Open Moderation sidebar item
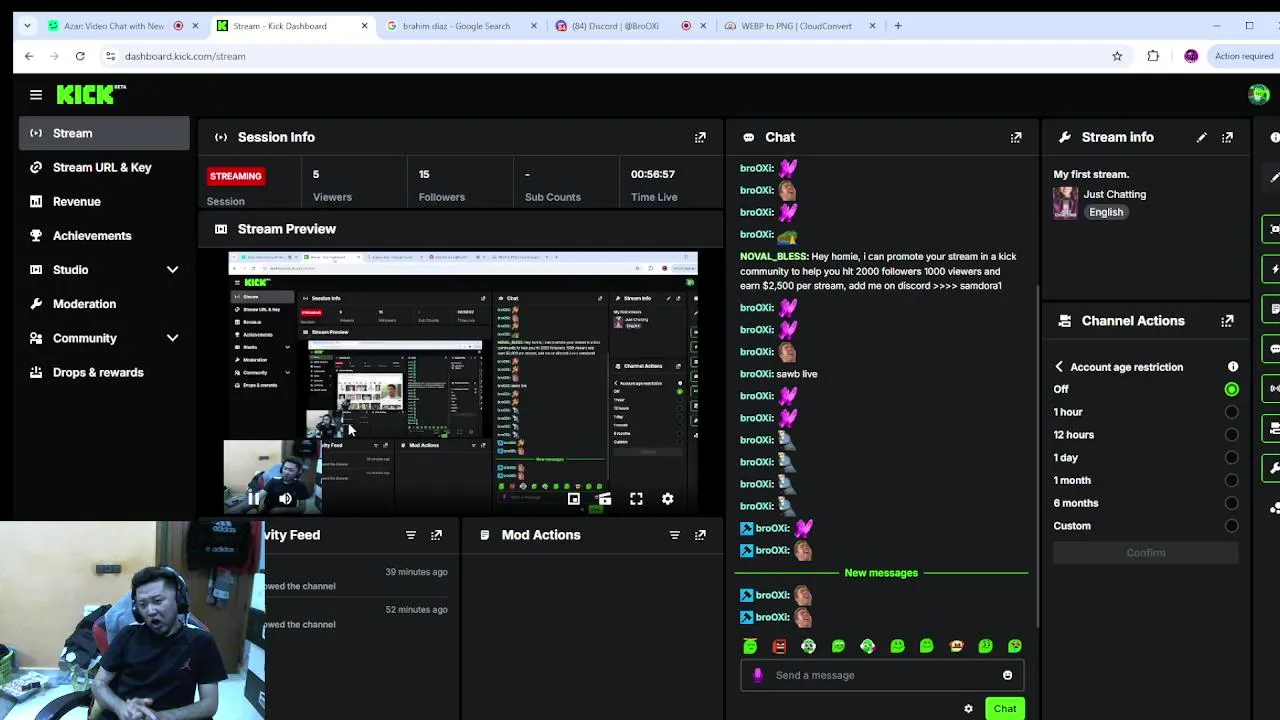The width and height of the screenshot is (1280, 720). coord(104,304)
